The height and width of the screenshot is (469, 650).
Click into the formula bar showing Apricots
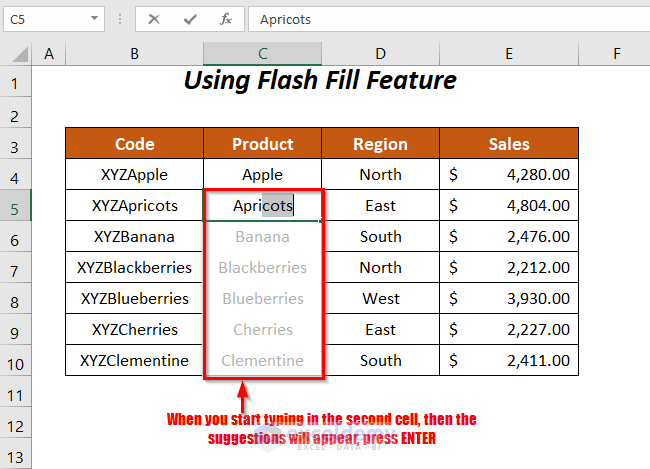[449, 19]
